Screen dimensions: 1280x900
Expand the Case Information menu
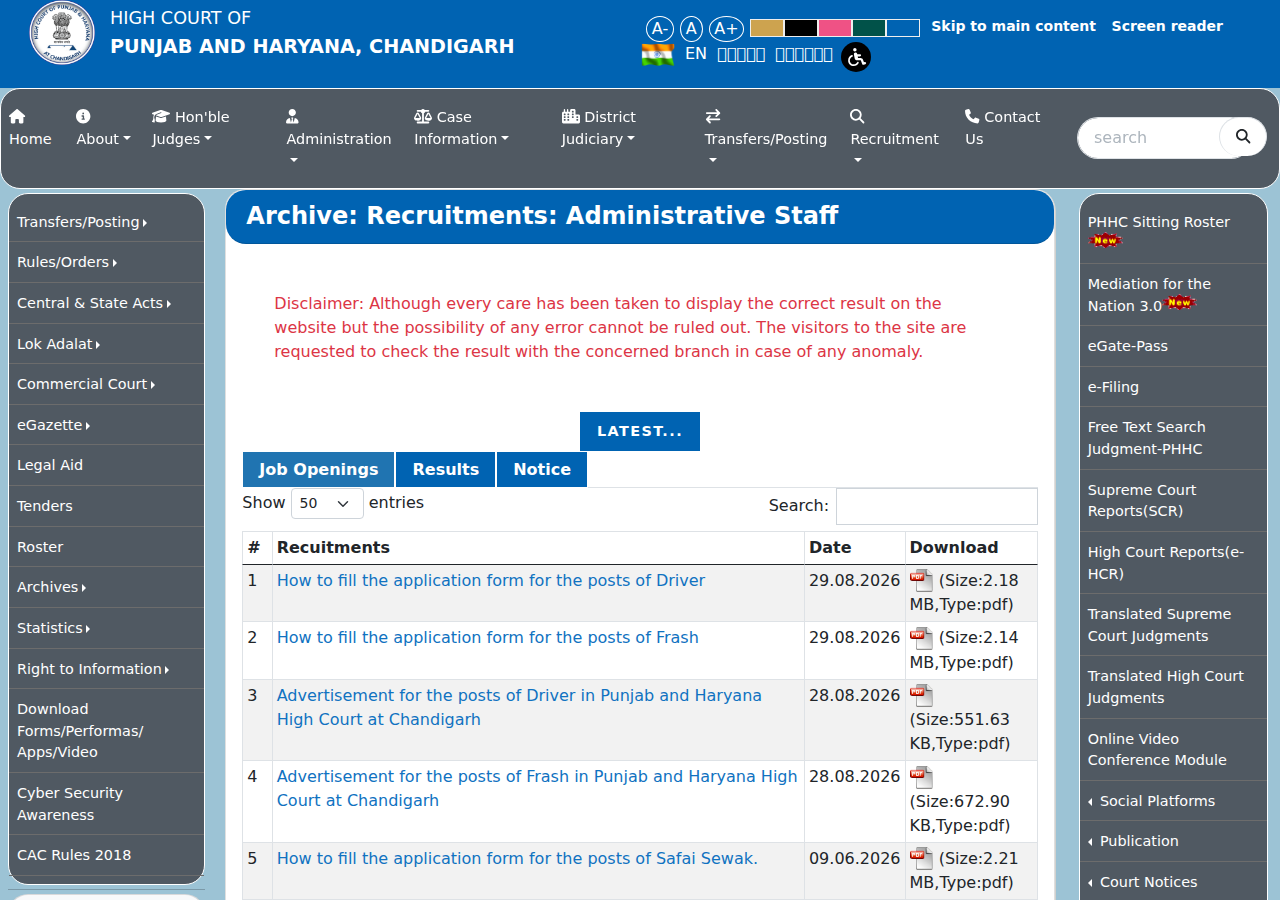[461, 128]
